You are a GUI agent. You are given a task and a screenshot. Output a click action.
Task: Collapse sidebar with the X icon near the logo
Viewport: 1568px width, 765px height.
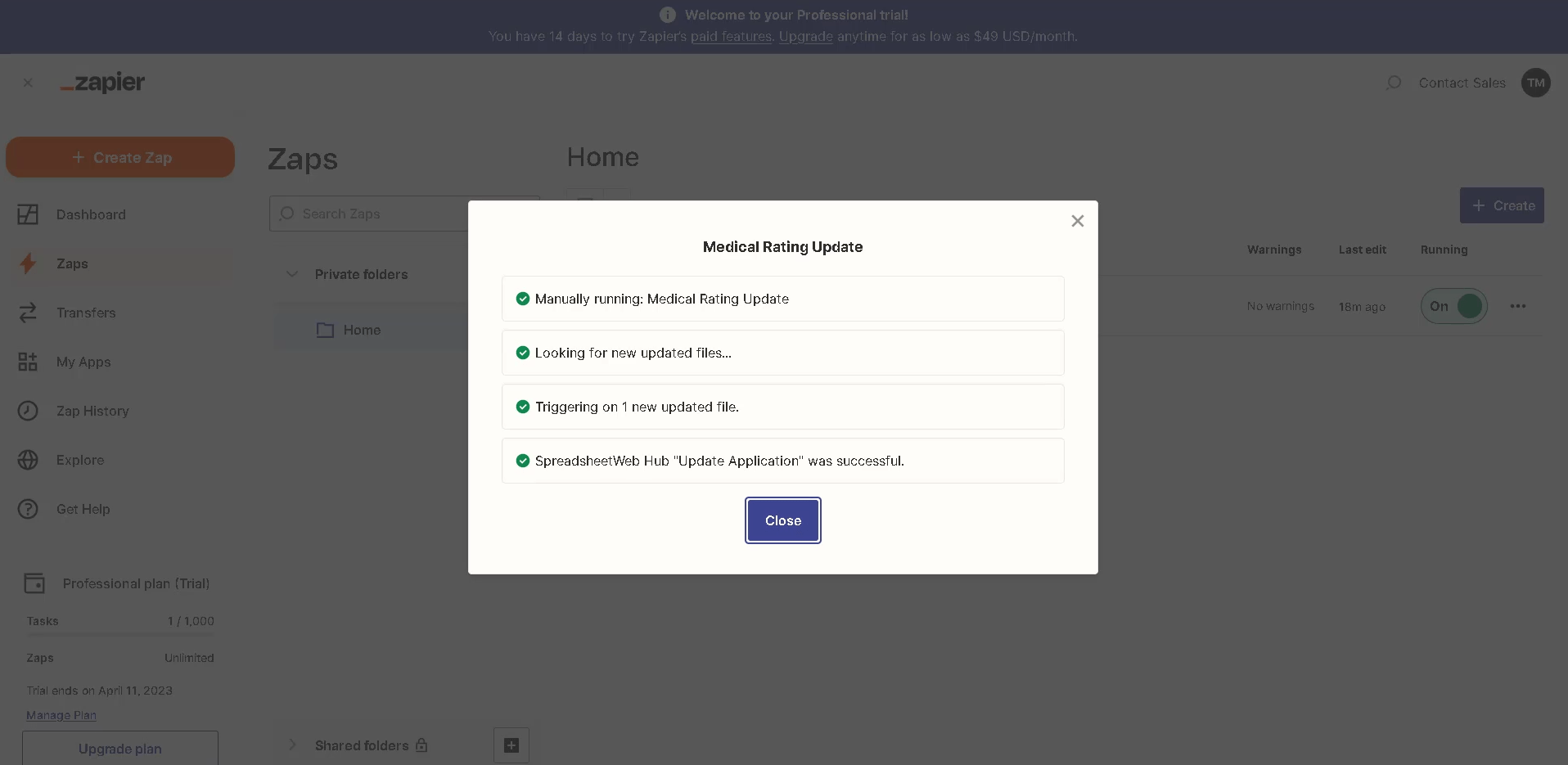coord(28,83)
